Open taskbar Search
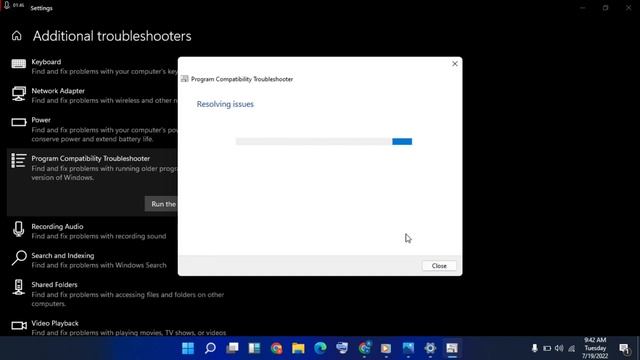The image size is (640, 360). tap(210, 348)
